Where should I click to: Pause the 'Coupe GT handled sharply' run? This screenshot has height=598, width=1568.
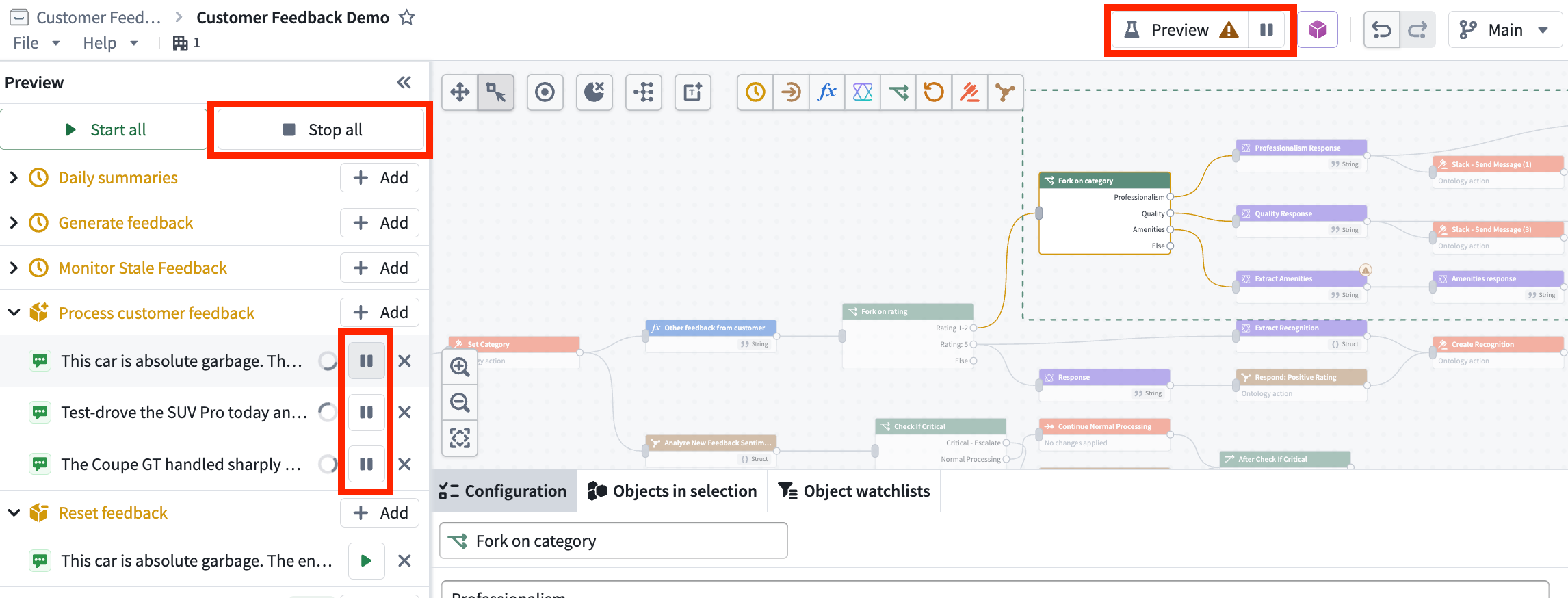pos(366,465)
